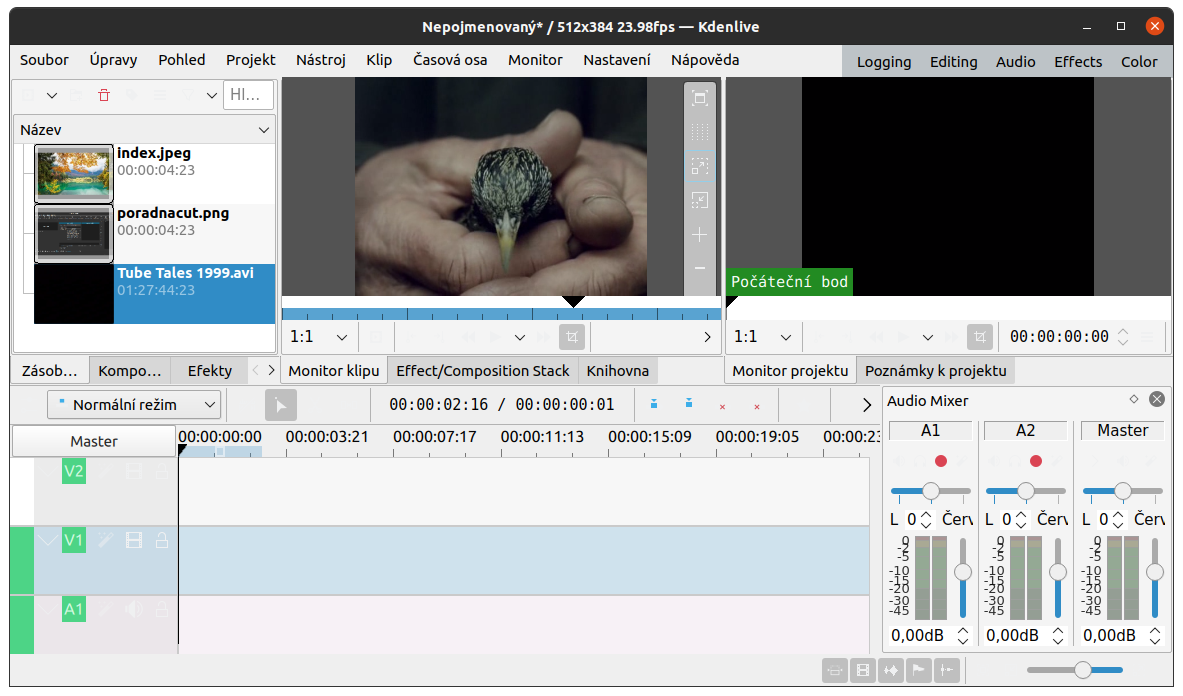Image resolution: width=1183 pixels, height=696 pixels.
Task: Toggle audio thumbnails with the waveform icon in status bar
Action: tap(890, 670)
